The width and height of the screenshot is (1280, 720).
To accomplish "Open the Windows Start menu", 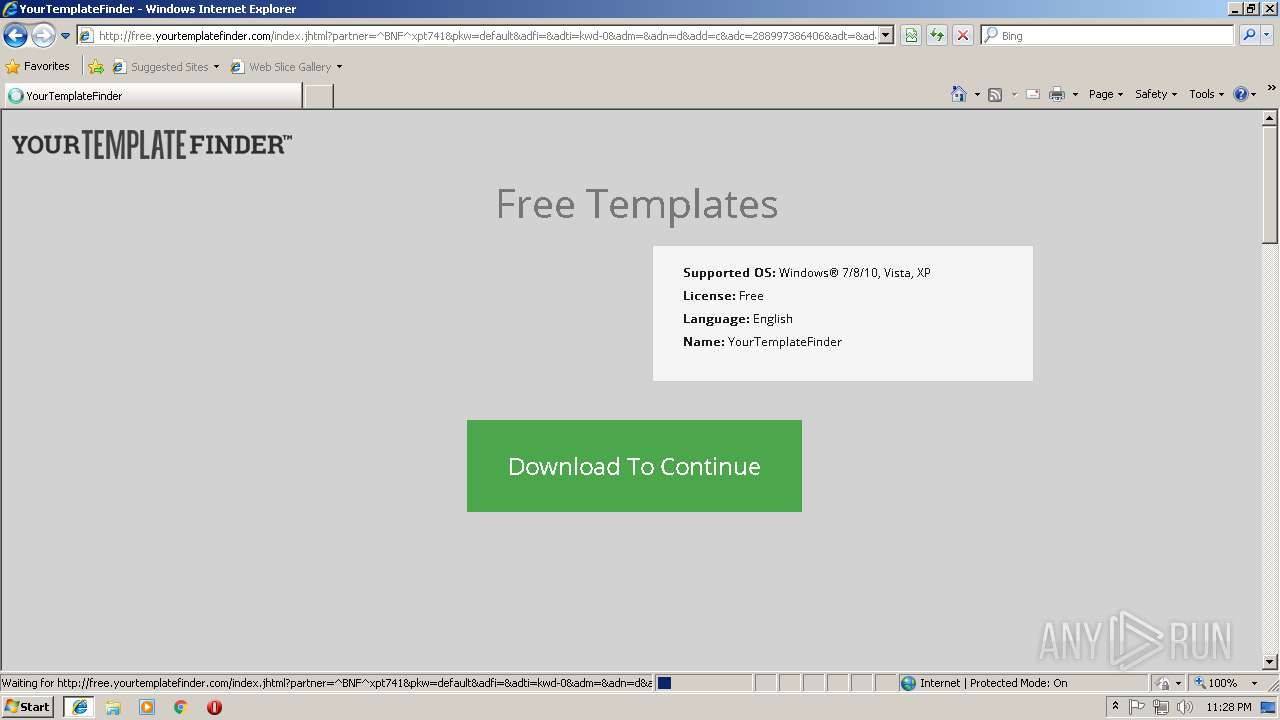I will (x=28, y=707).
